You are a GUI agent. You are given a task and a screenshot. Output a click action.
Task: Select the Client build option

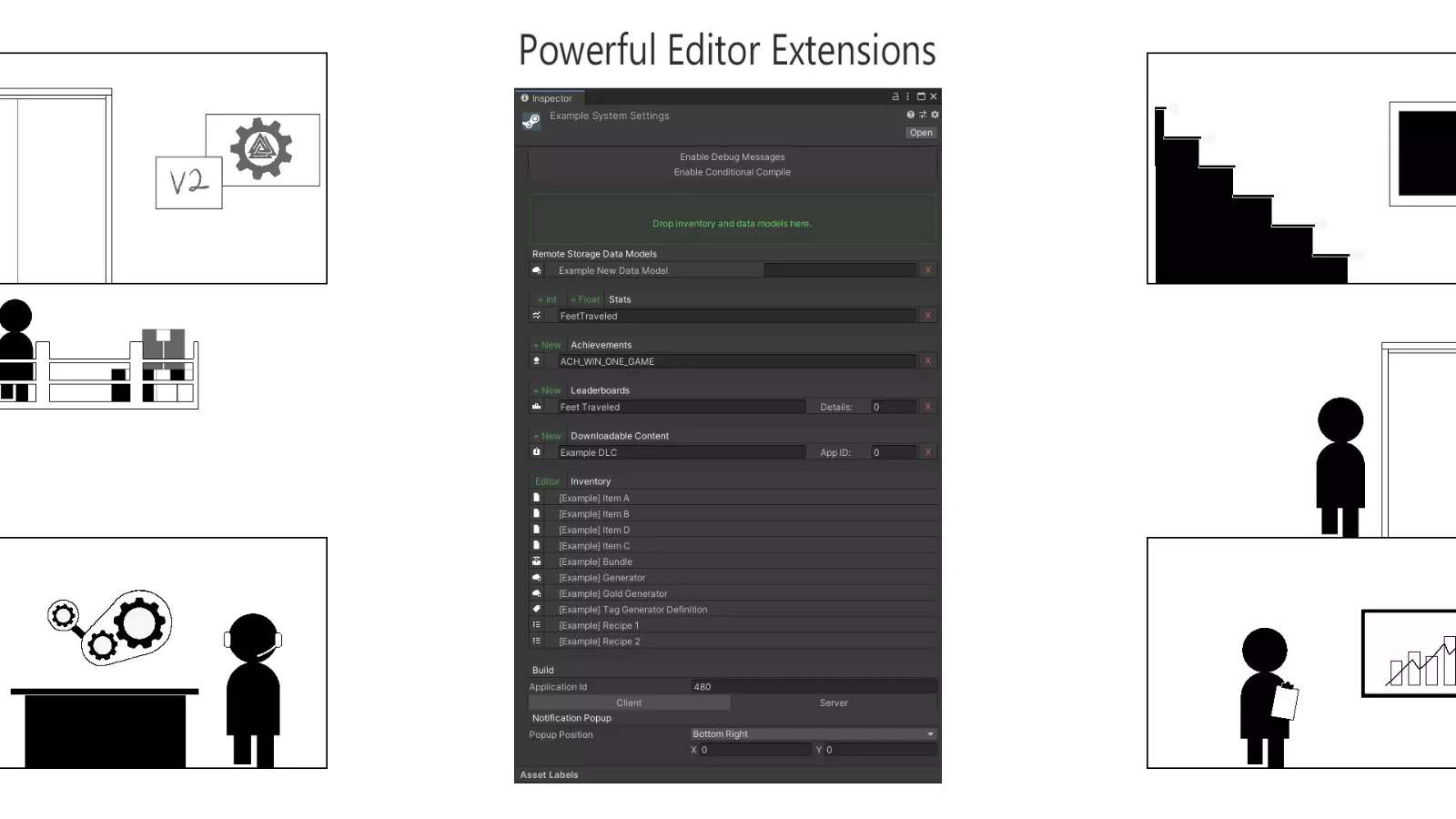(629, 703)
